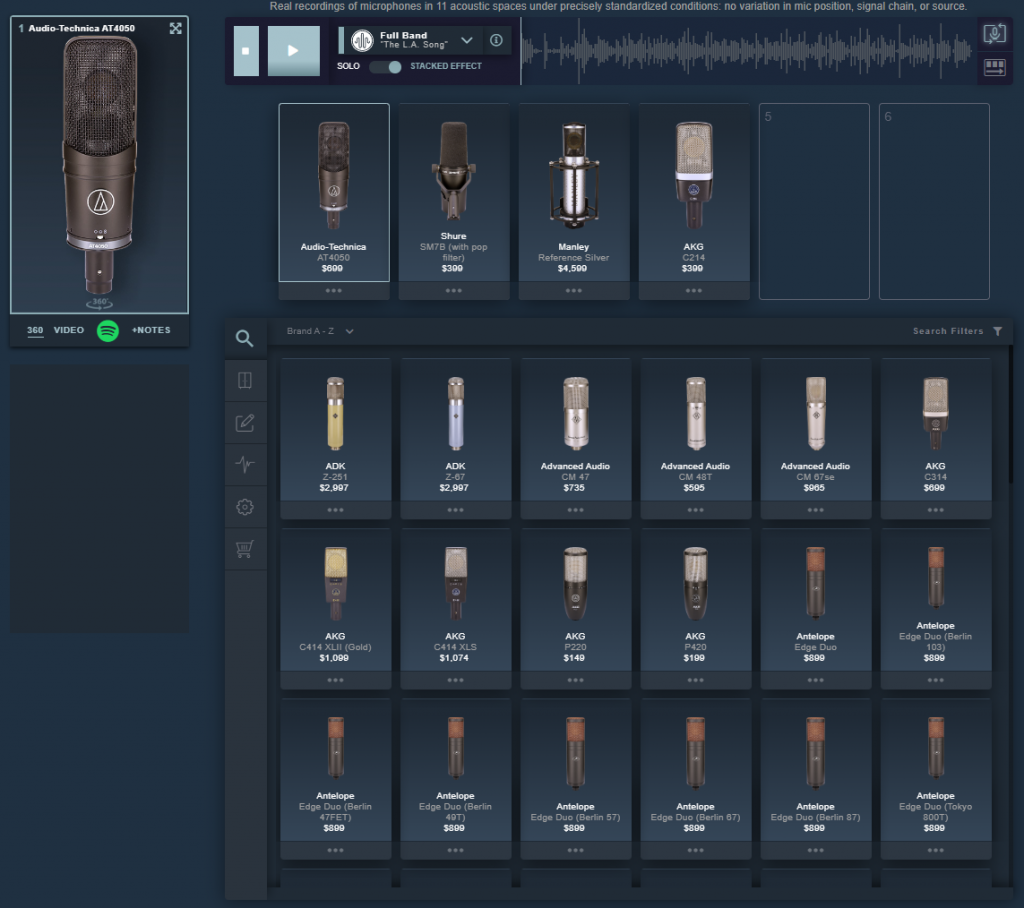Click the edit notes pencil sidebar icon
This screenshot has height=908, width=1024.
coord(245,423)
